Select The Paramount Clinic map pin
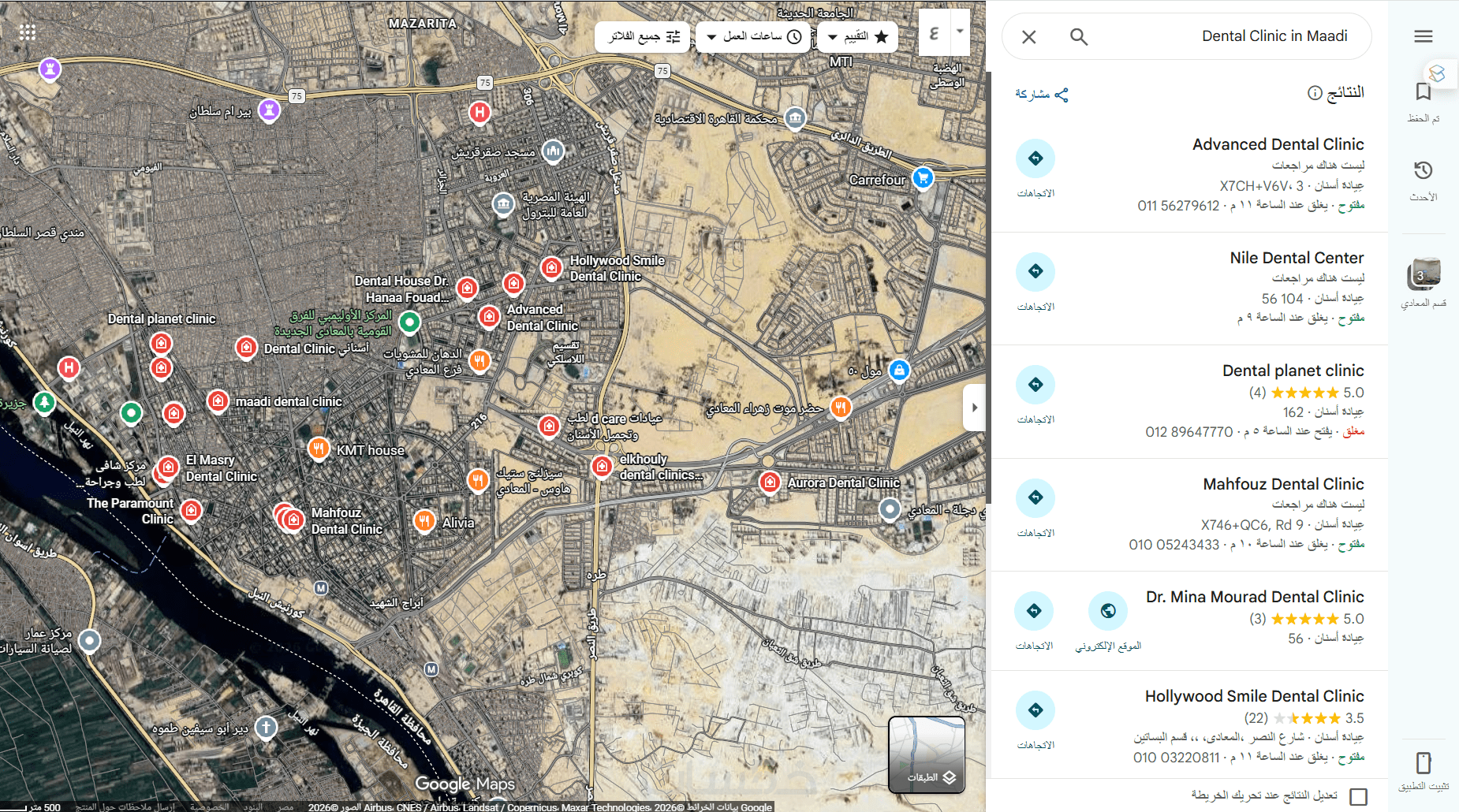1459x812 pixels. (191, 511)
